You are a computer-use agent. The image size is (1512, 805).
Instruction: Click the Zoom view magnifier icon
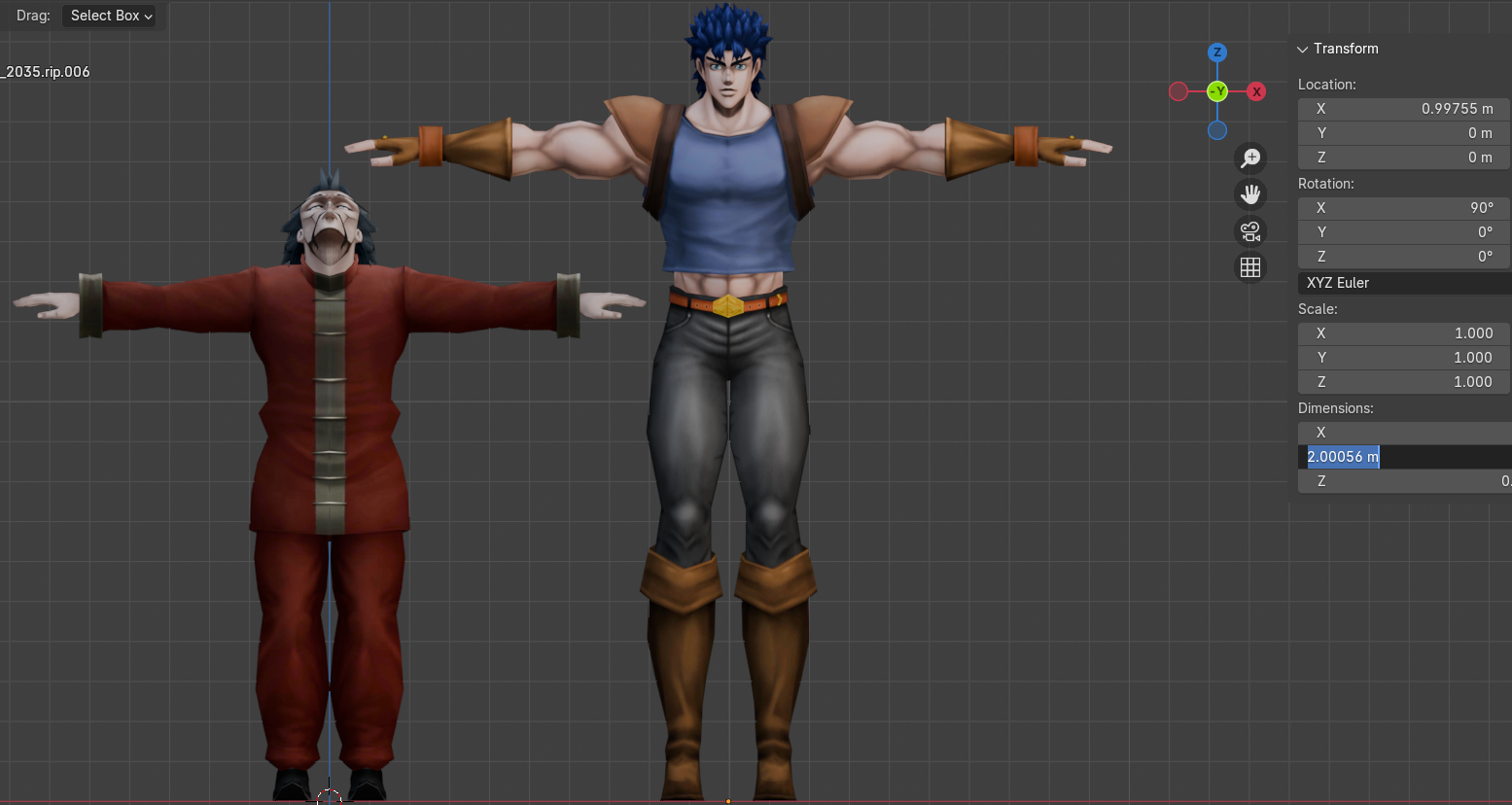(1250, 157)
